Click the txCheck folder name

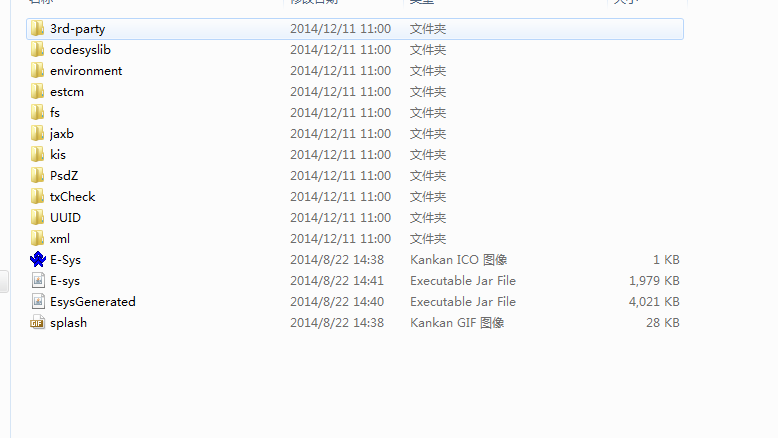click(x=72, y=197)
